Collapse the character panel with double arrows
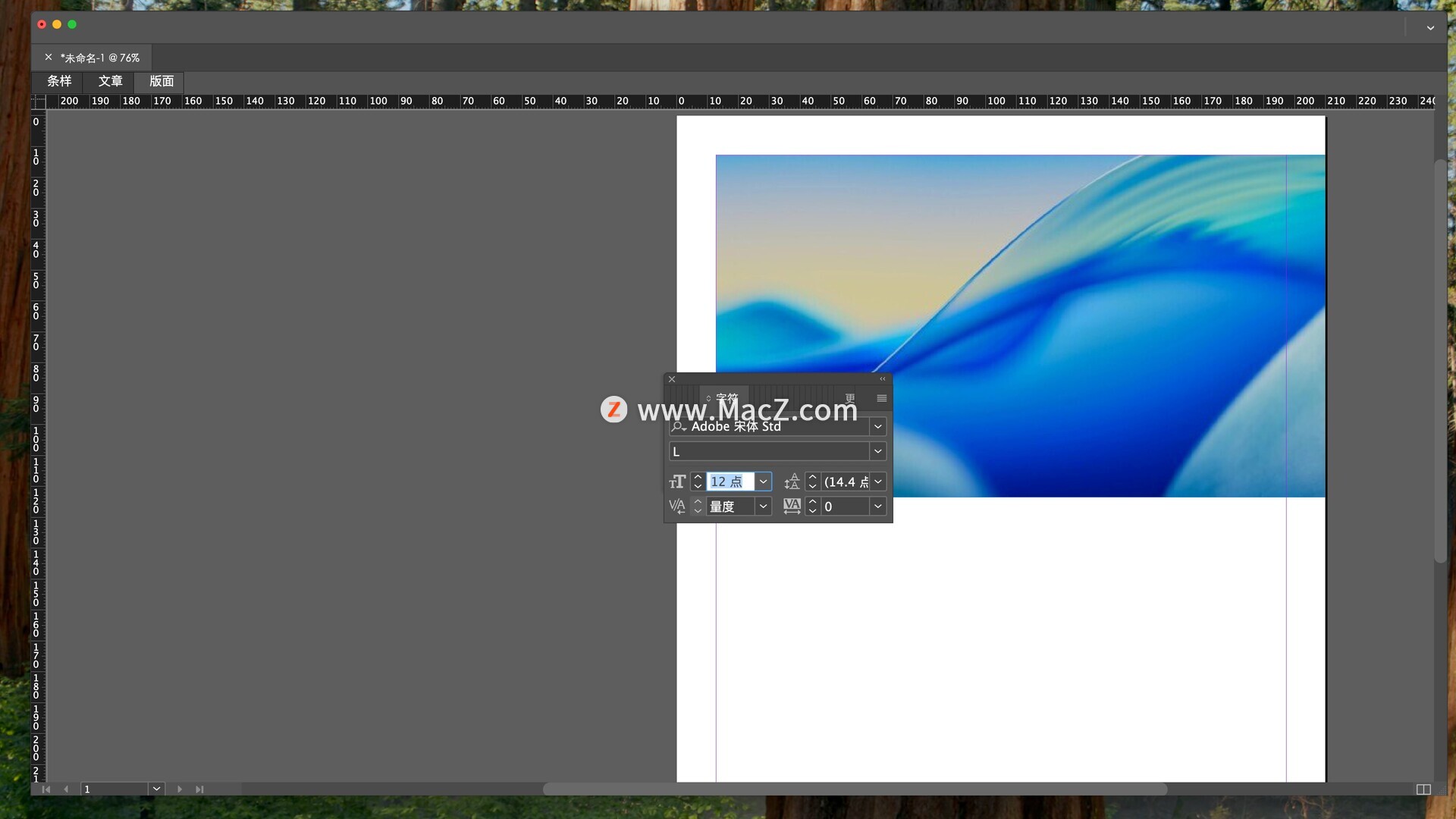Image resolution: width=1456 pixels, height=819 pixels. pos(882,379)
